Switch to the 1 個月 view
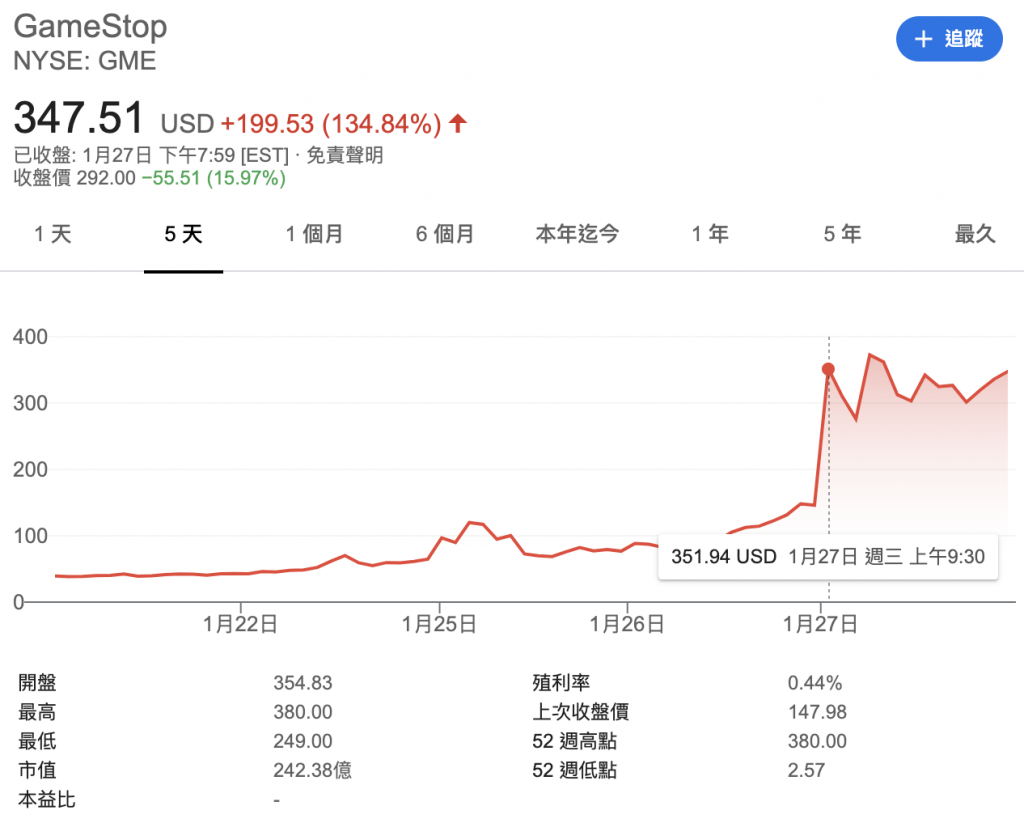The height and width of the screenshot is (819, 1024). 315,234
